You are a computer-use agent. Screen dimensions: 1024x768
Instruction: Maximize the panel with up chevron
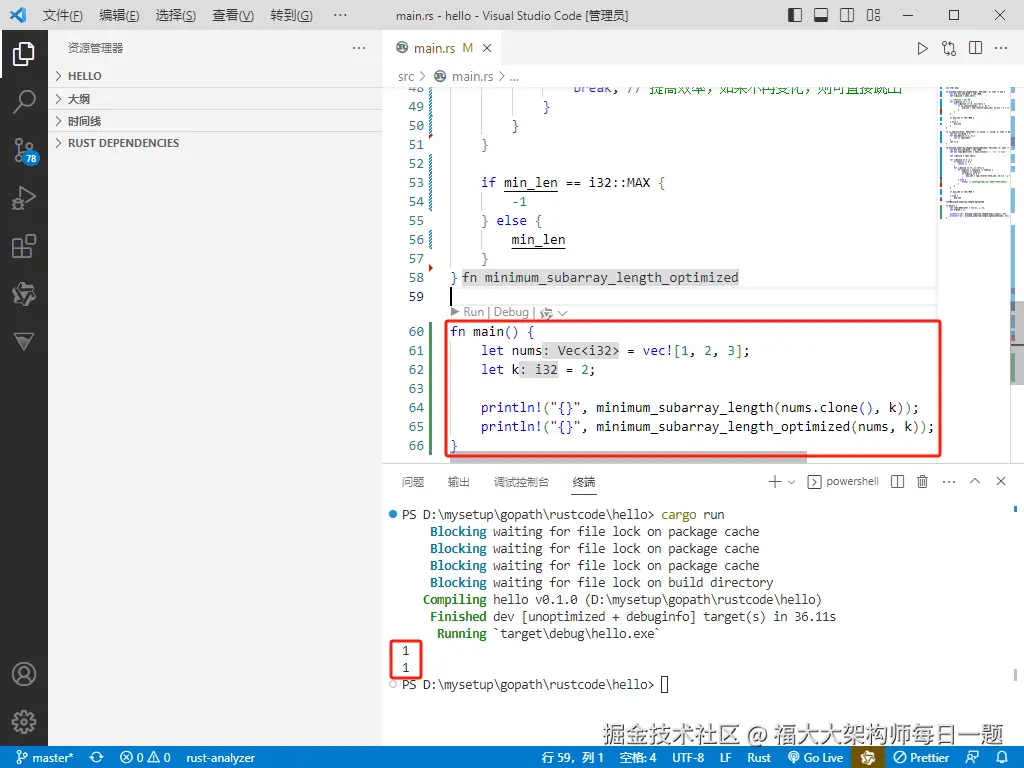tap(975, 481)
